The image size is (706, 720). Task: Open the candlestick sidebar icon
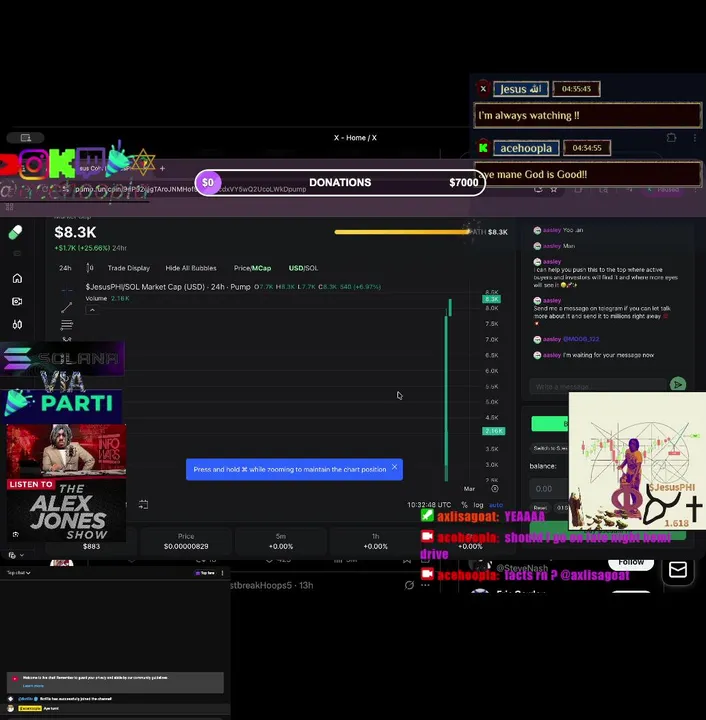pyautogui.click(x=17, y=325)
